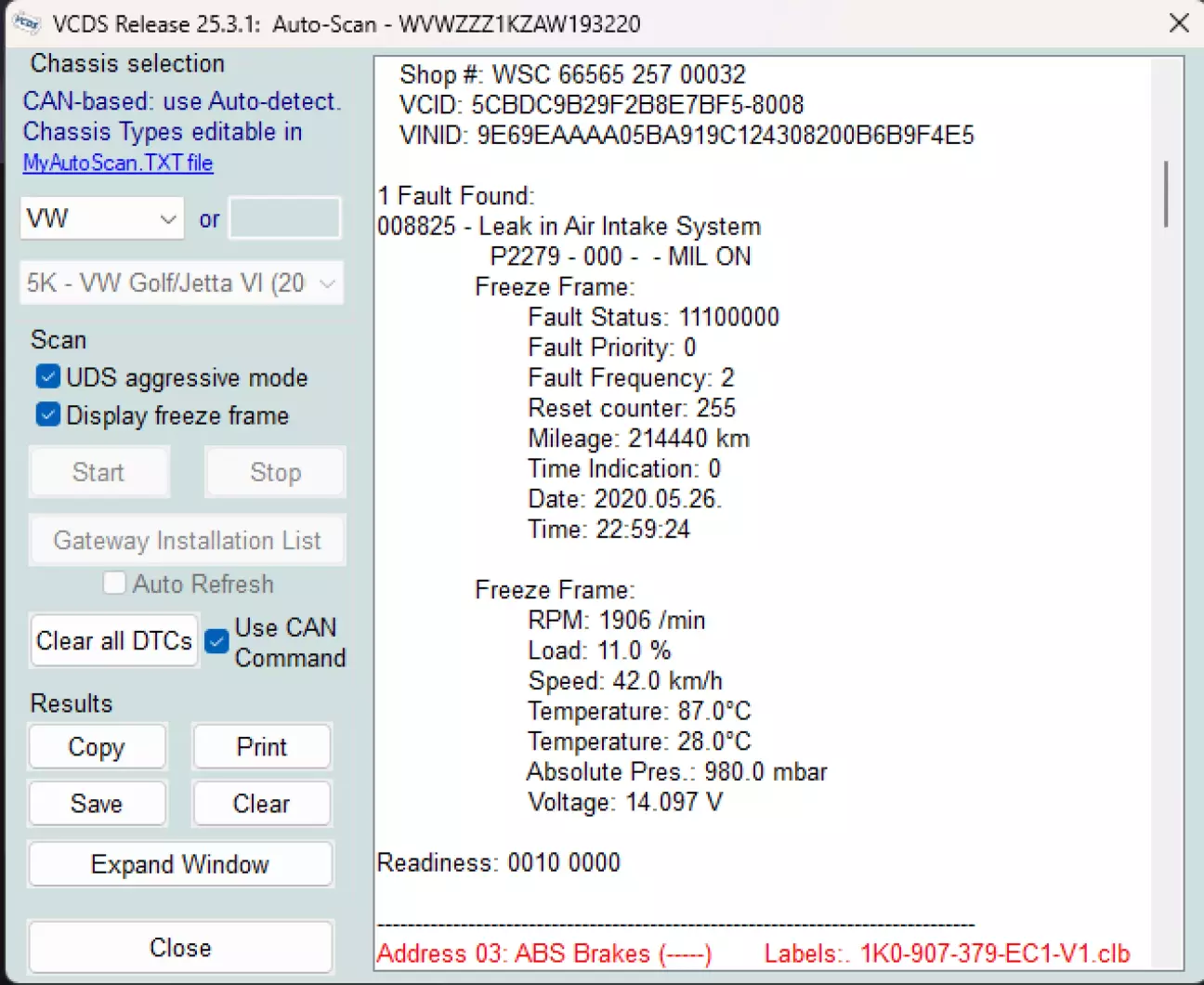The image size is (1204, 985).
Task: Enable the Auto Refresh checkbox
Action: coord(114,584)
